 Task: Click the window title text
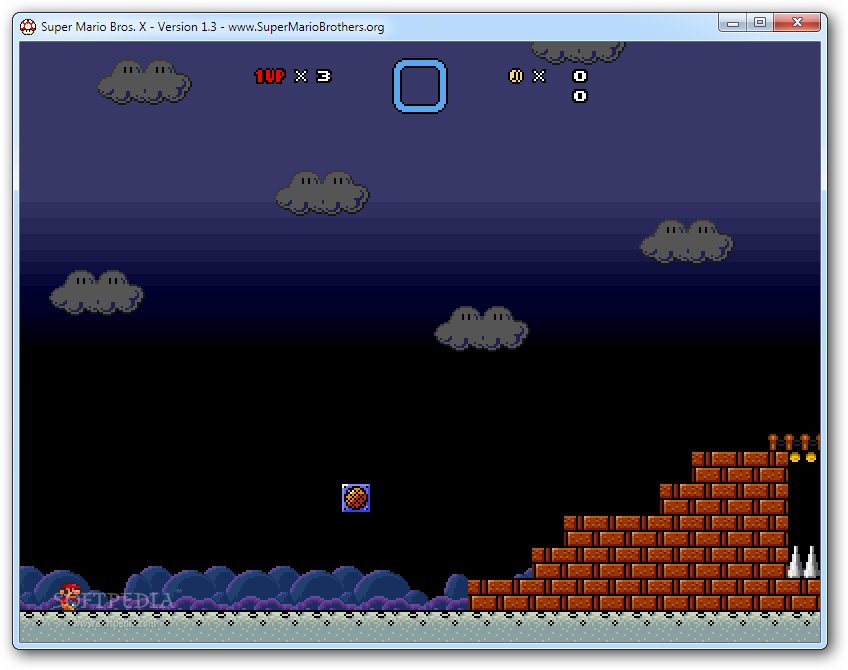(x=213, y=26)
